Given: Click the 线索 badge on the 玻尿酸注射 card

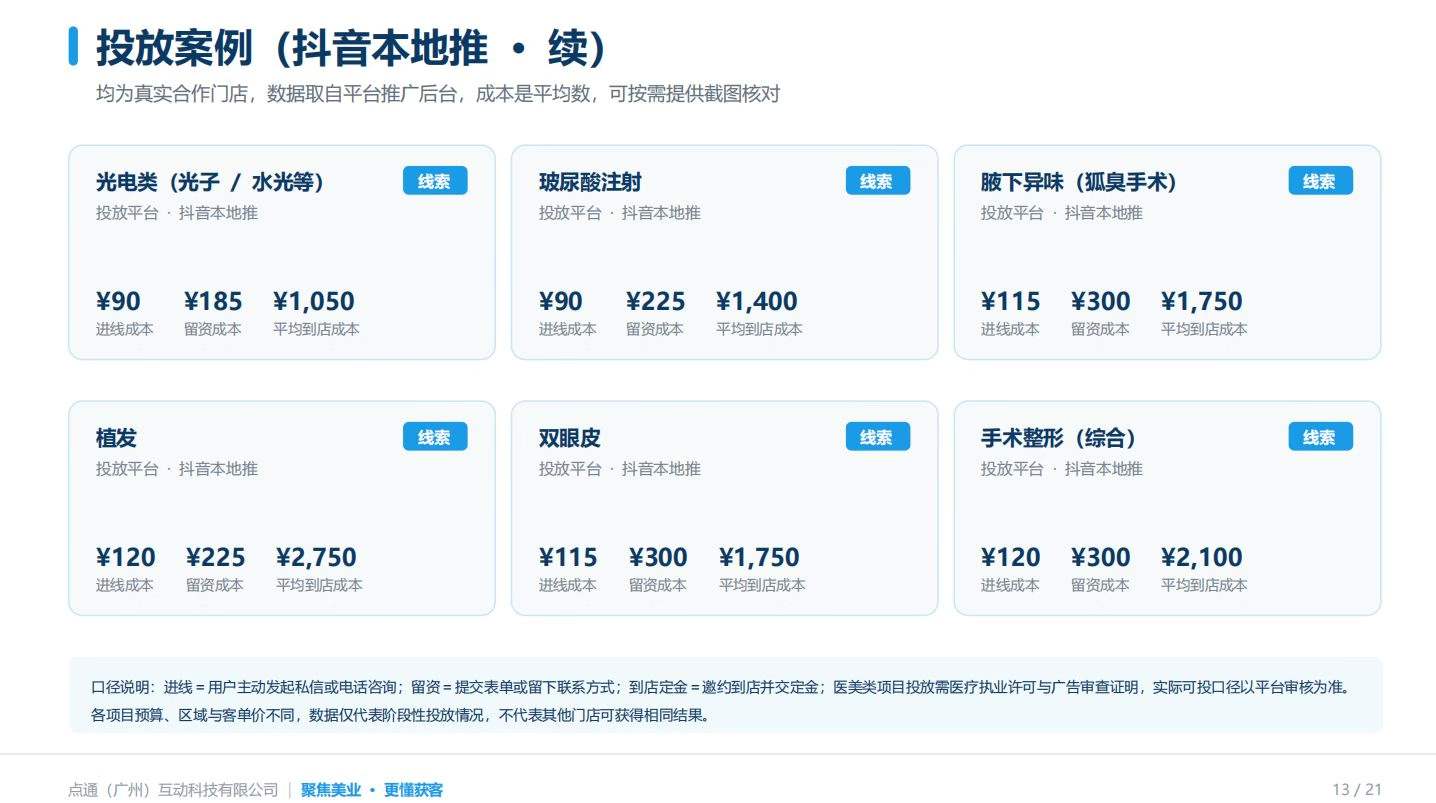Looking at the screenshot, I should (877, 181).
